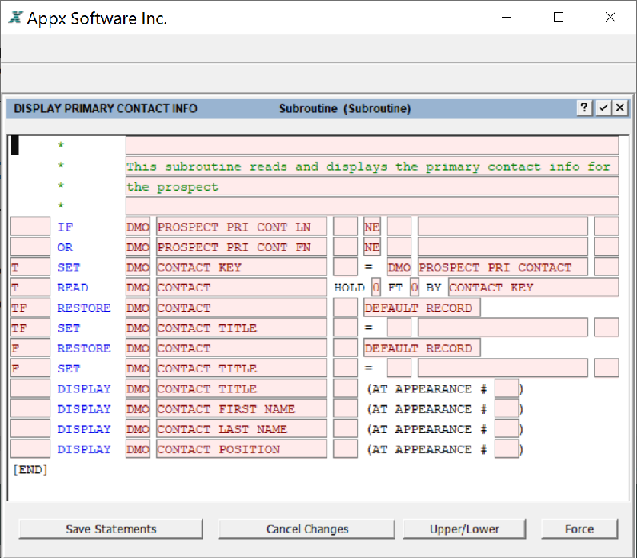Viewport: 638px width, 558px height.
Task: Click the comment line 'the prospect'
Action: coord(372,187)
